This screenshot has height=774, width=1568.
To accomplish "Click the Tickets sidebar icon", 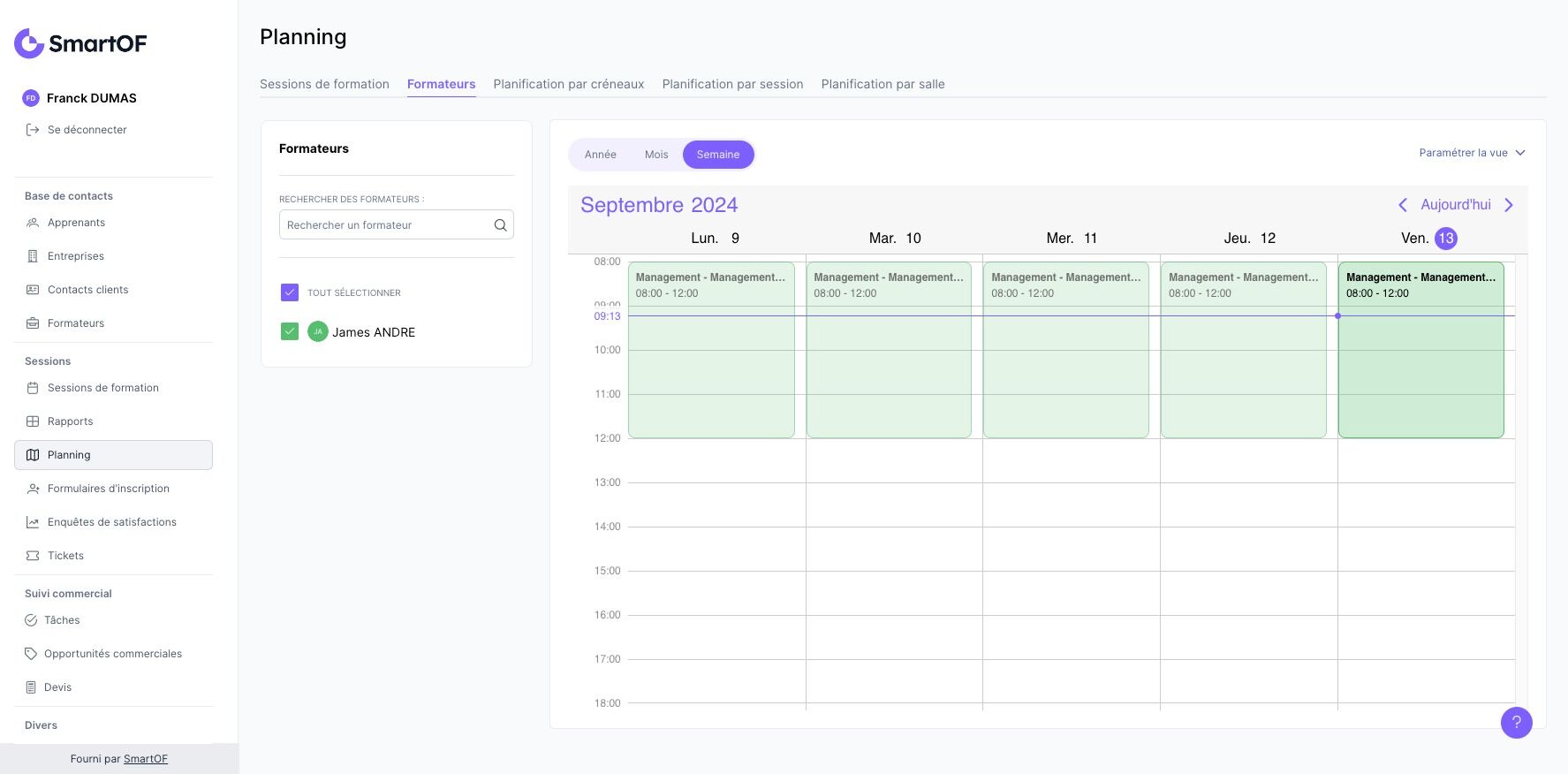I will pos(33,556).
